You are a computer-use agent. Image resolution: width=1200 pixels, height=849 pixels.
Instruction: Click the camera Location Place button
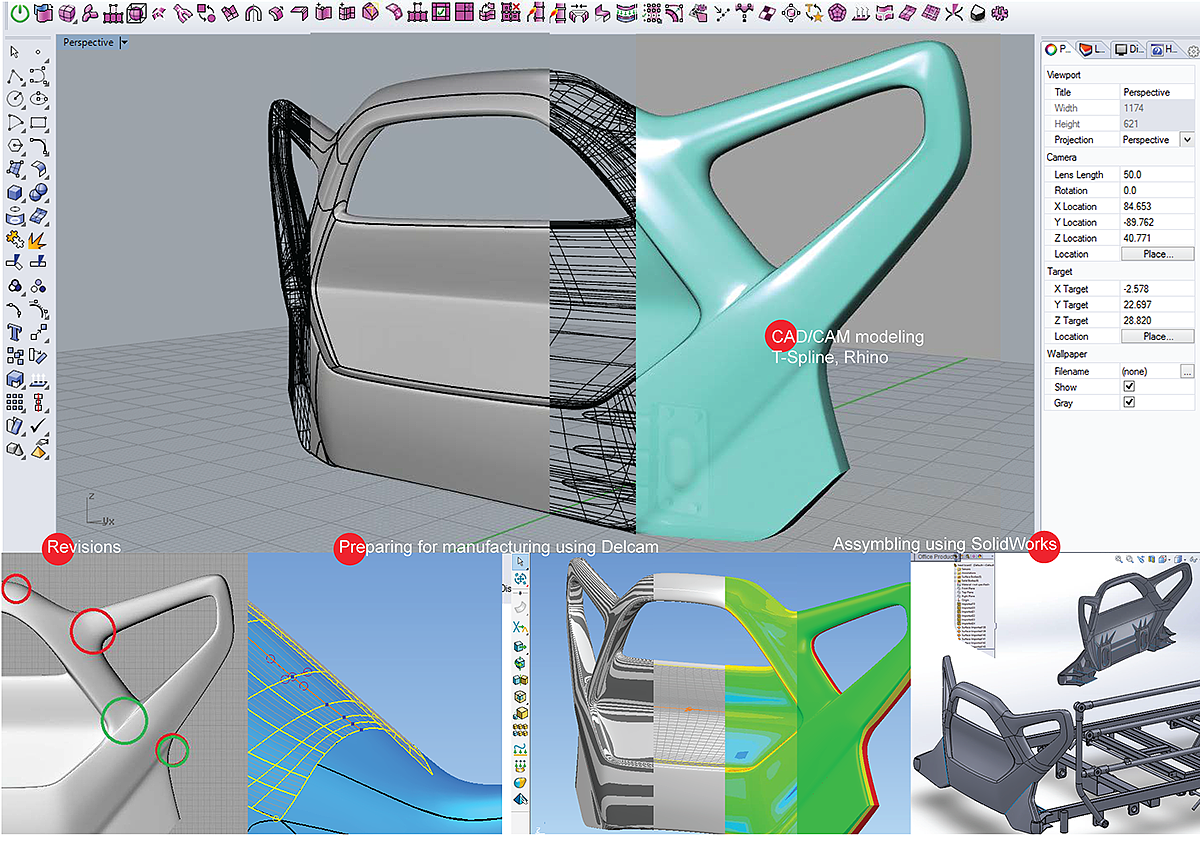point(1157,255)
